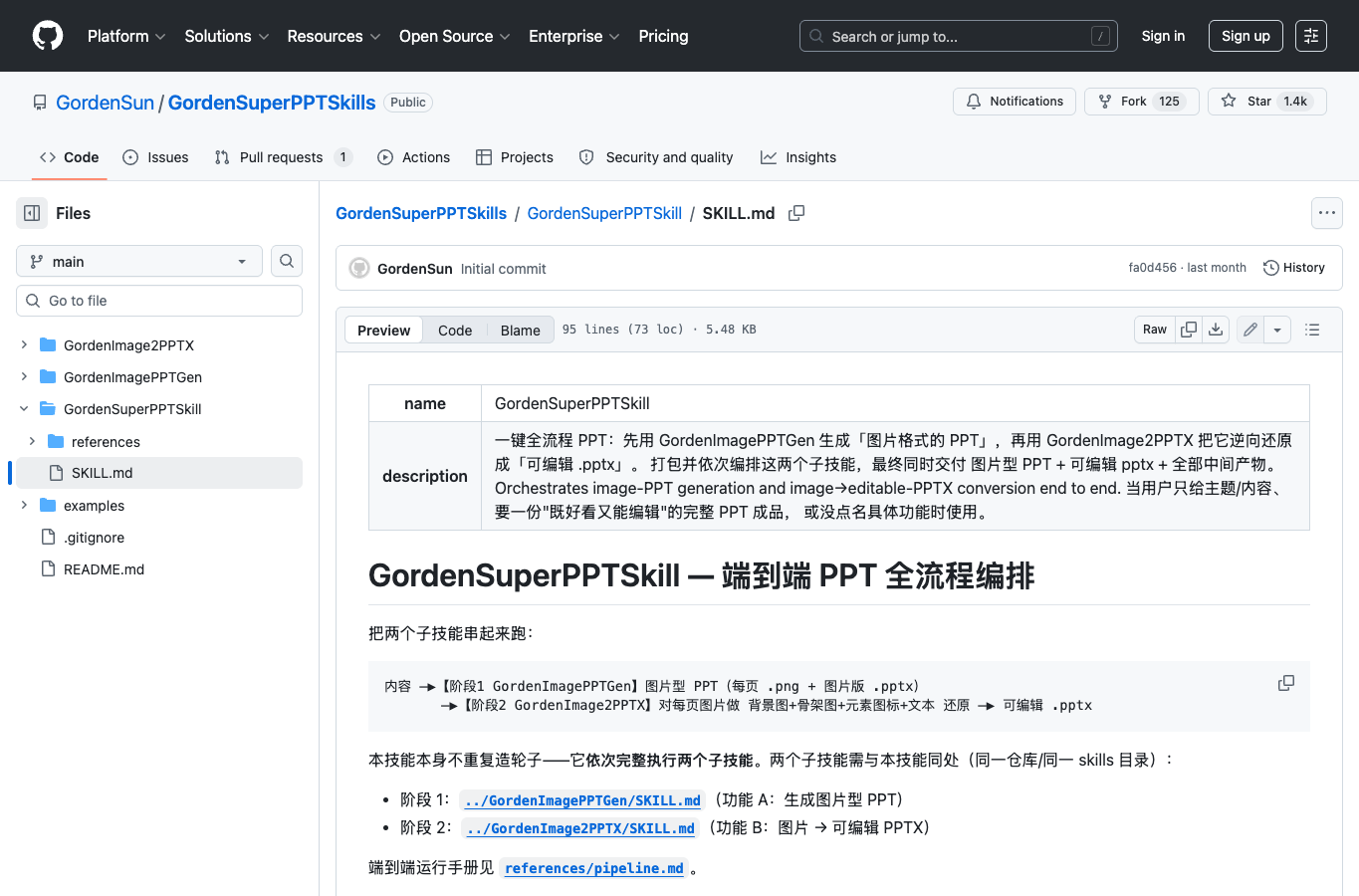Expand the GordenlmagePPTGen folder chevron
This screenshot has width=1359, height=896.
click(x=24, y=377)
